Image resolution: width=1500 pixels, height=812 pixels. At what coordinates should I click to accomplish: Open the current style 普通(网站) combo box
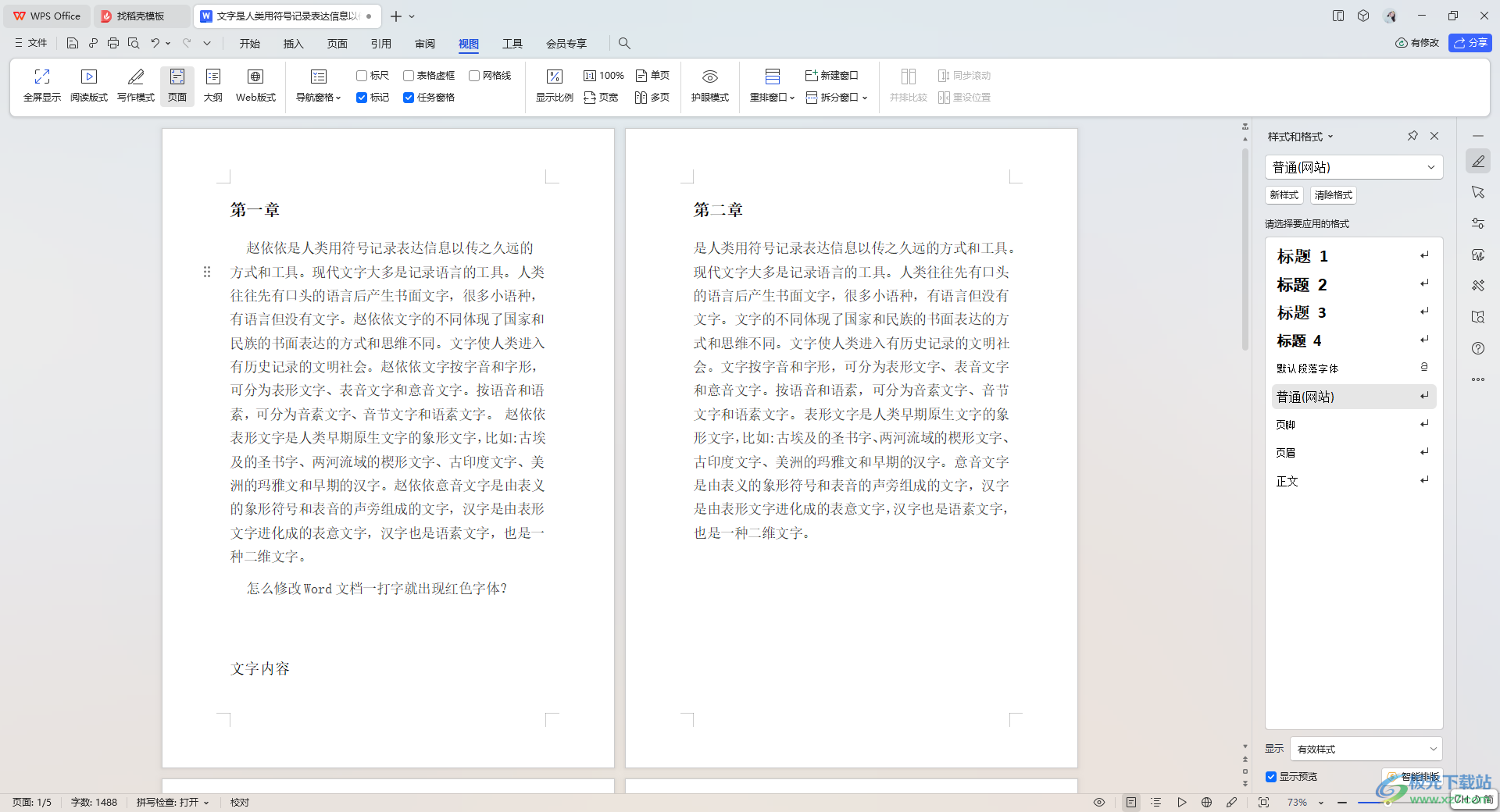pyautogui.click(x=1354, y=167)
